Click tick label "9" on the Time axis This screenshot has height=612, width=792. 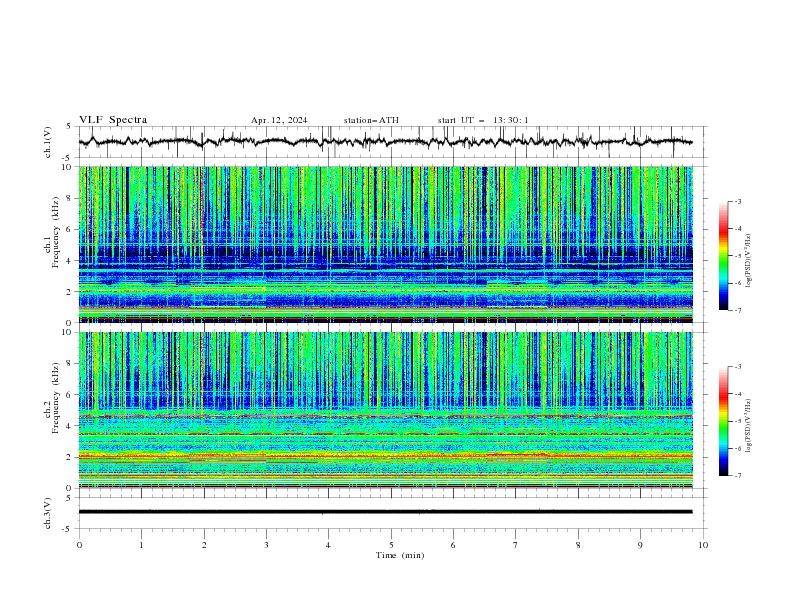click(640, 545)
